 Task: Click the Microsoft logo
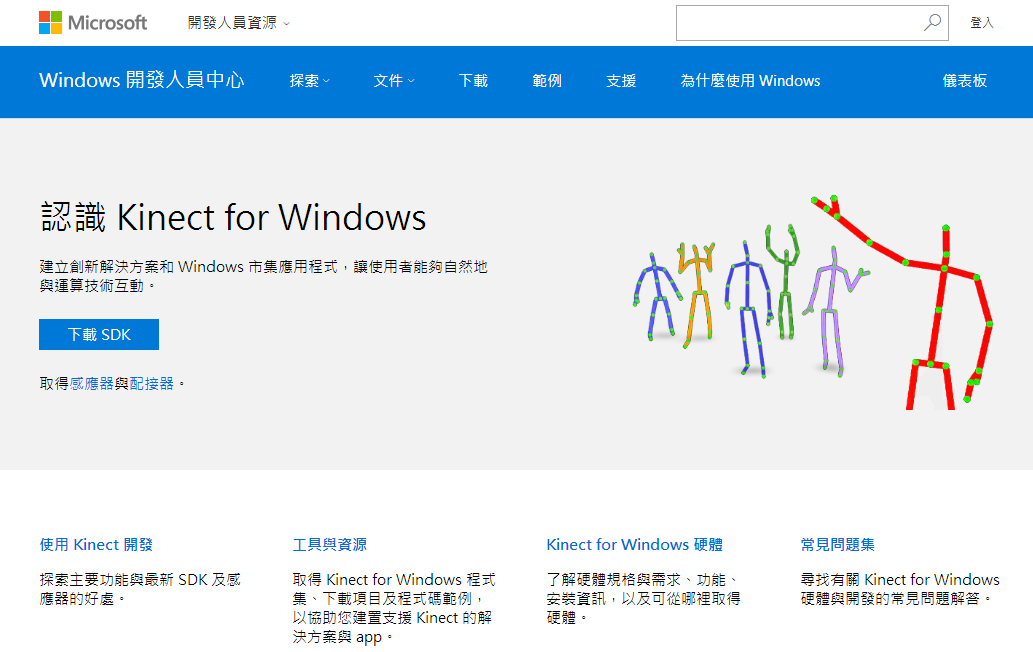pos(93,23)
